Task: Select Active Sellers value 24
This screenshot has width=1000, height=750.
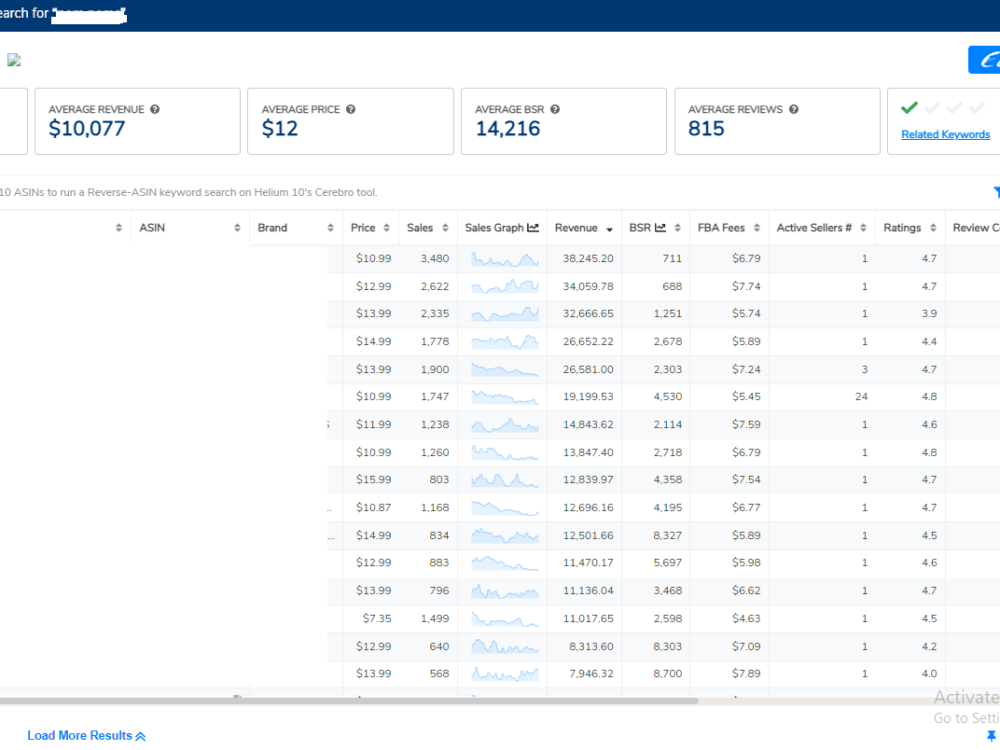Action: [x=861, y=397]
